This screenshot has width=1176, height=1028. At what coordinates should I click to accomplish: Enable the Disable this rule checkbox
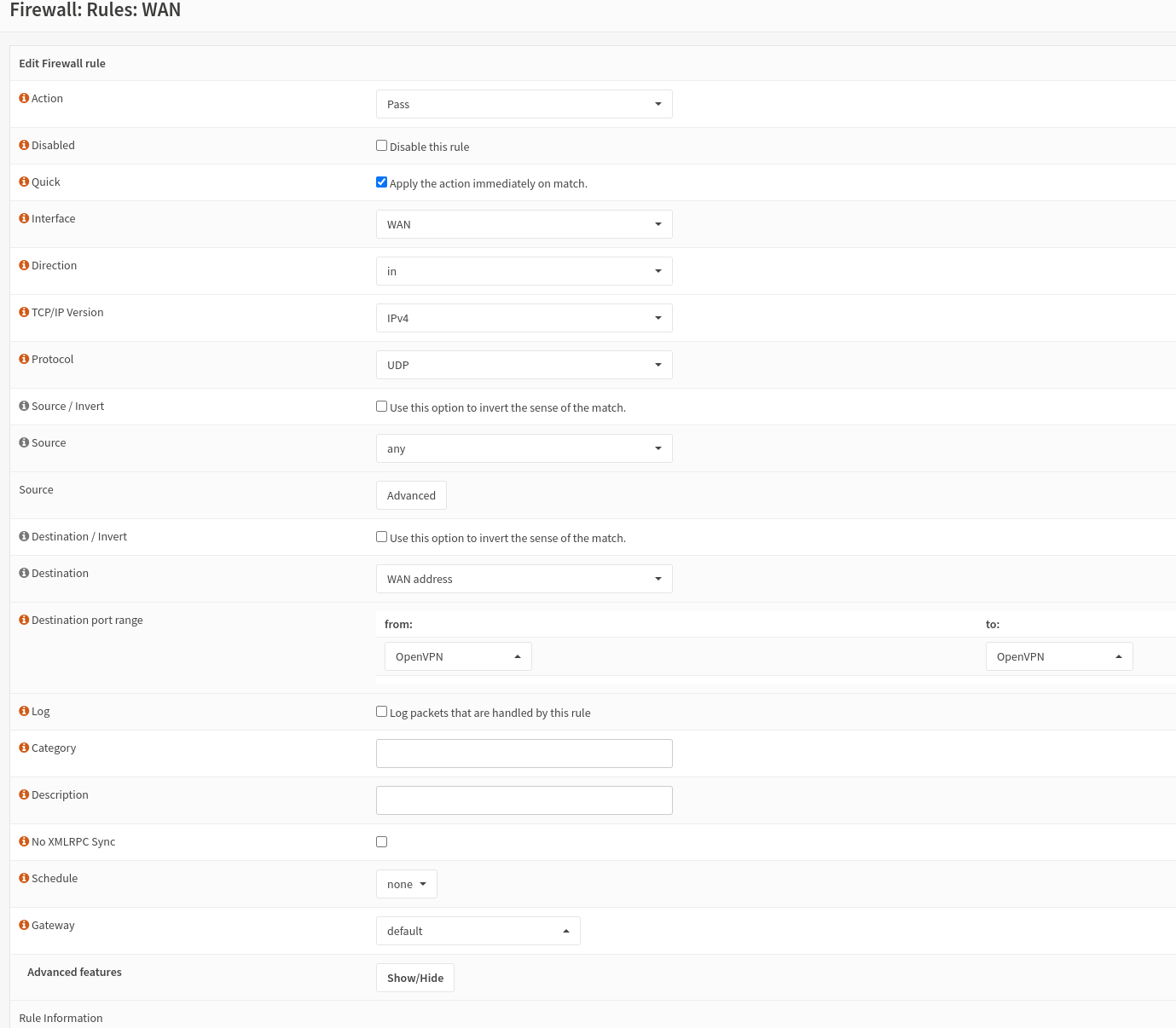point(381,145)
